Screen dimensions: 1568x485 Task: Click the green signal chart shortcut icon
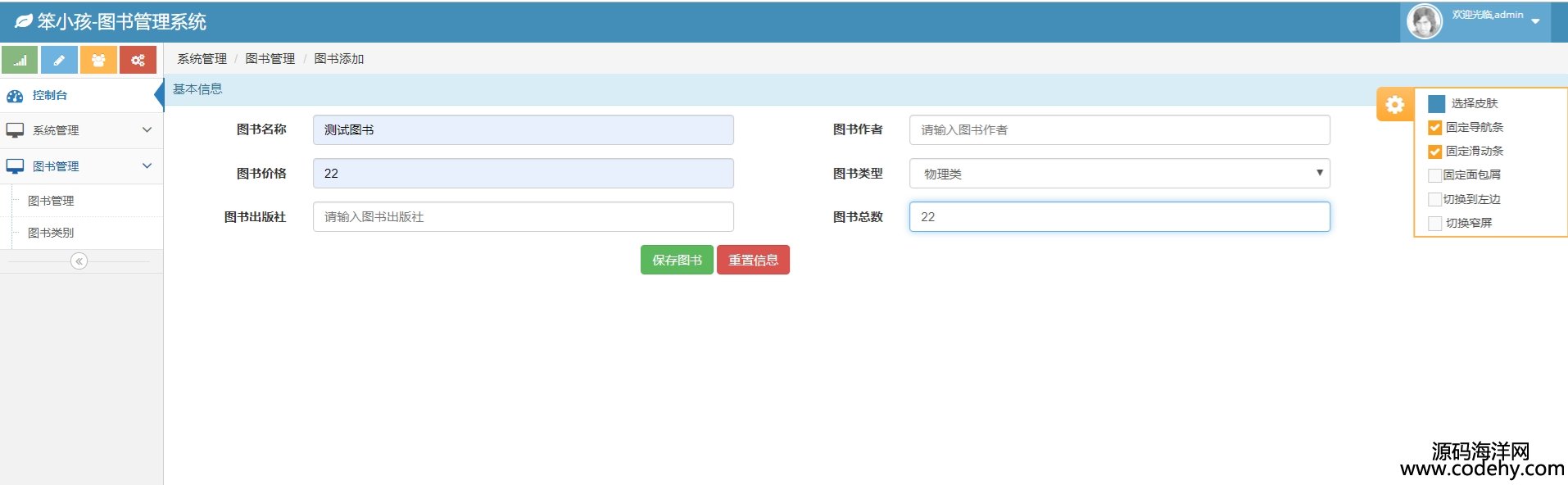(x=20, y=60)
